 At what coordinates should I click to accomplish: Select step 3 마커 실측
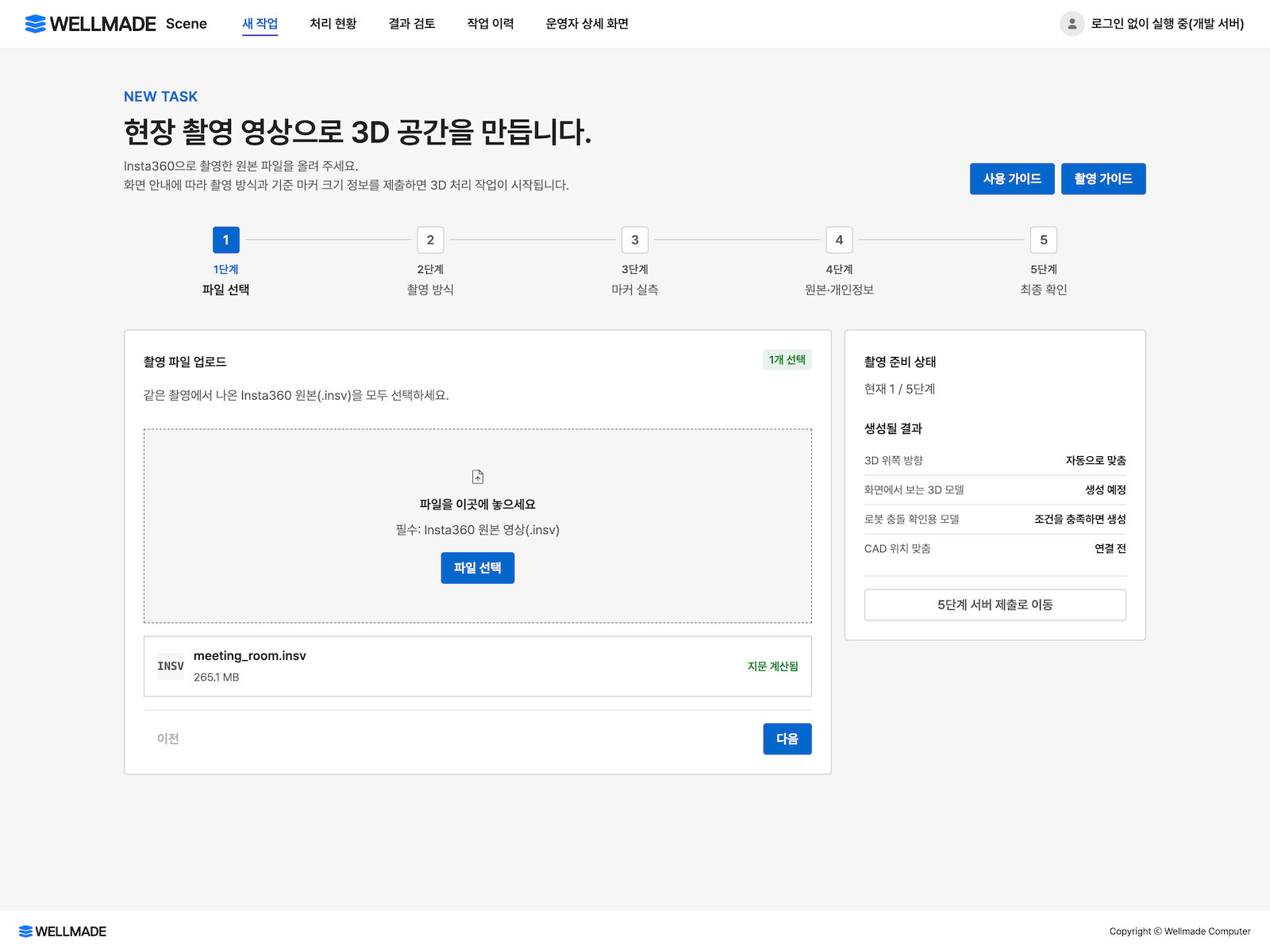tap(635, 263)
